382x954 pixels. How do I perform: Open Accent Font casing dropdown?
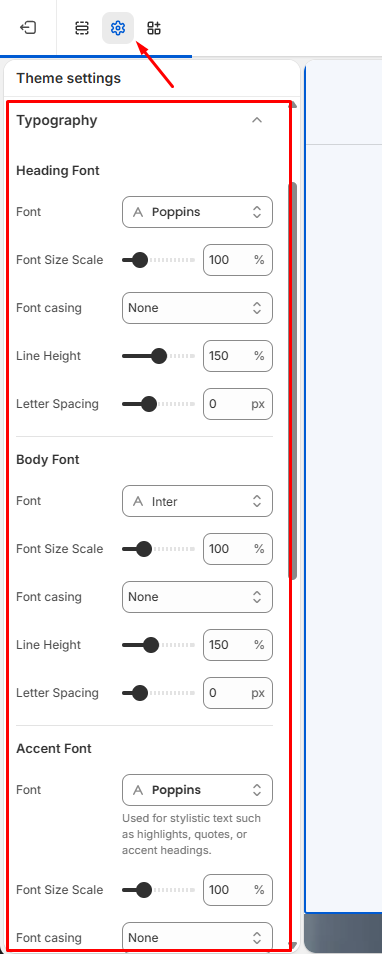[197, 938]
